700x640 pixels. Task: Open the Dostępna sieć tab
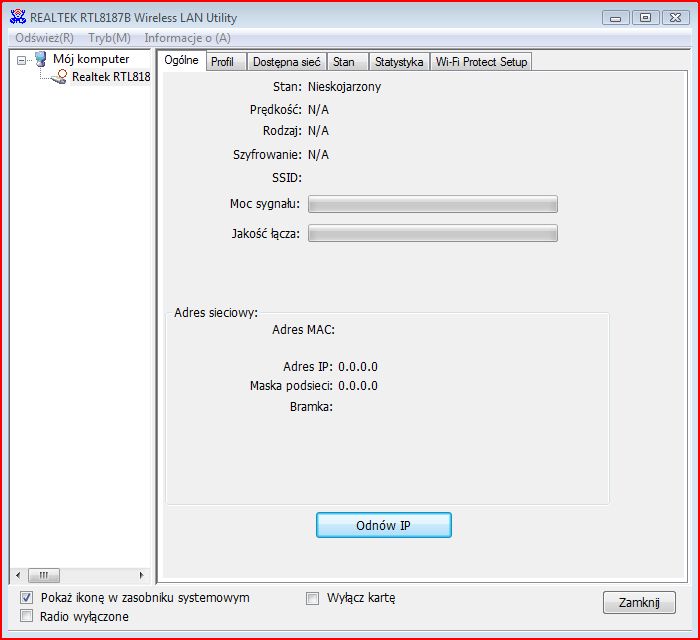pos(287,62)
